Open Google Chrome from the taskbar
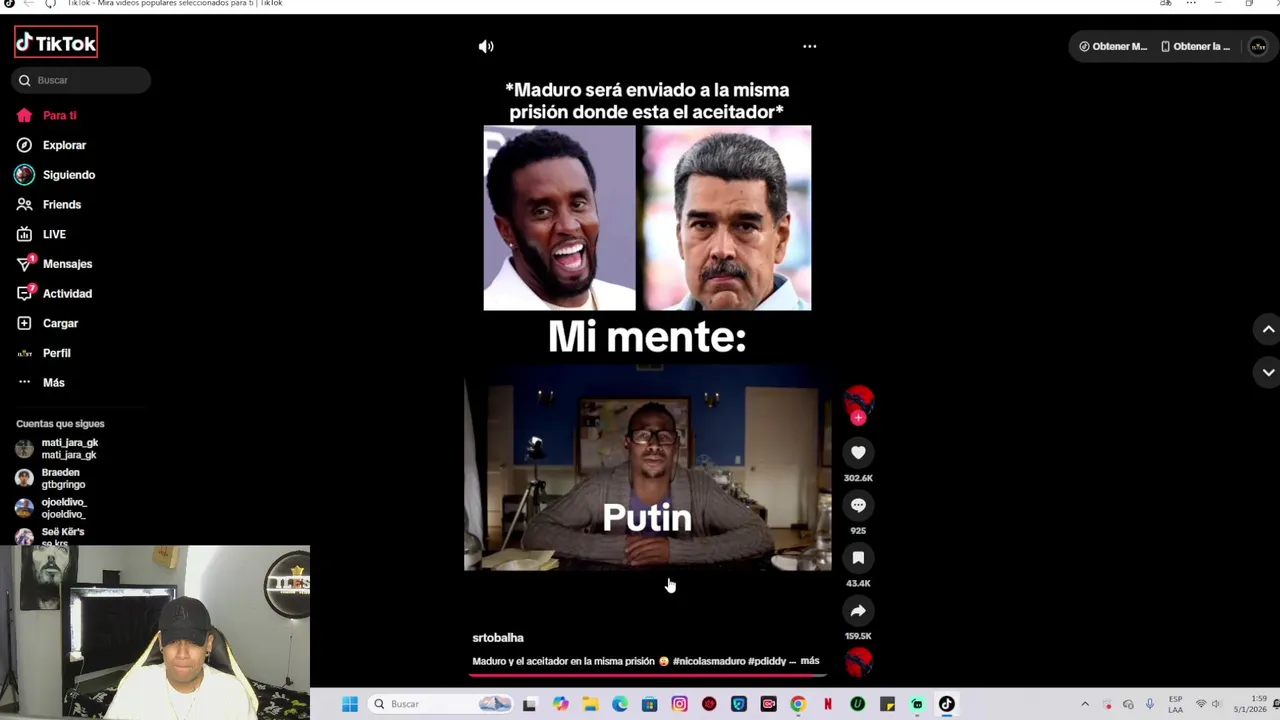The height and width of the screenshot is (720, 1280). (797, 704)
